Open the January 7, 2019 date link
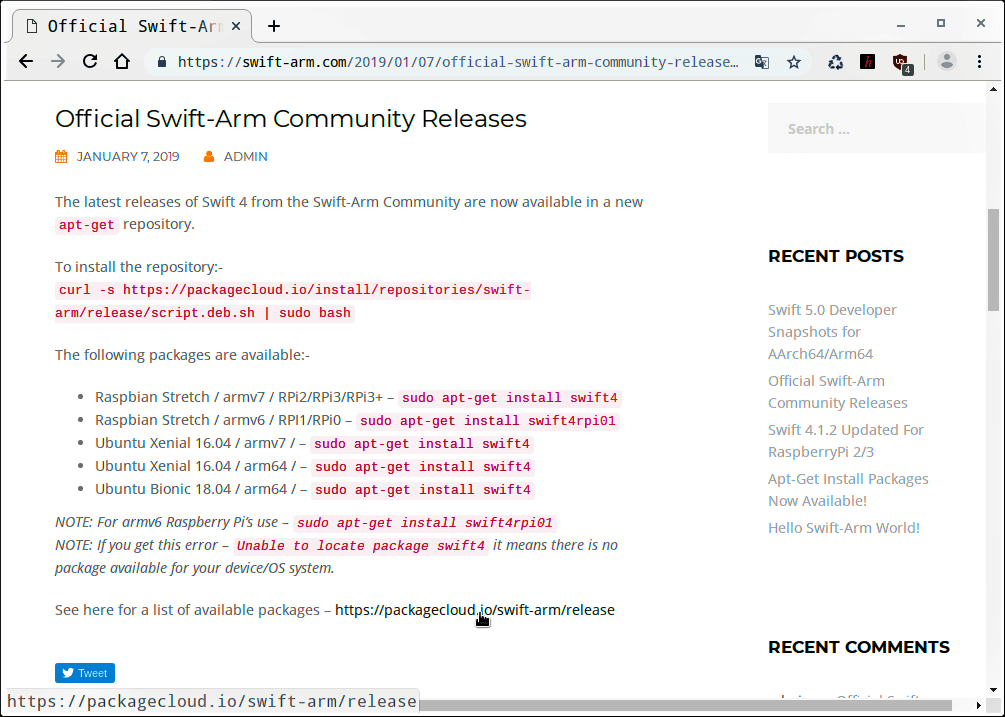Screen dimensions: 1005x717 (x=128, y=156)
